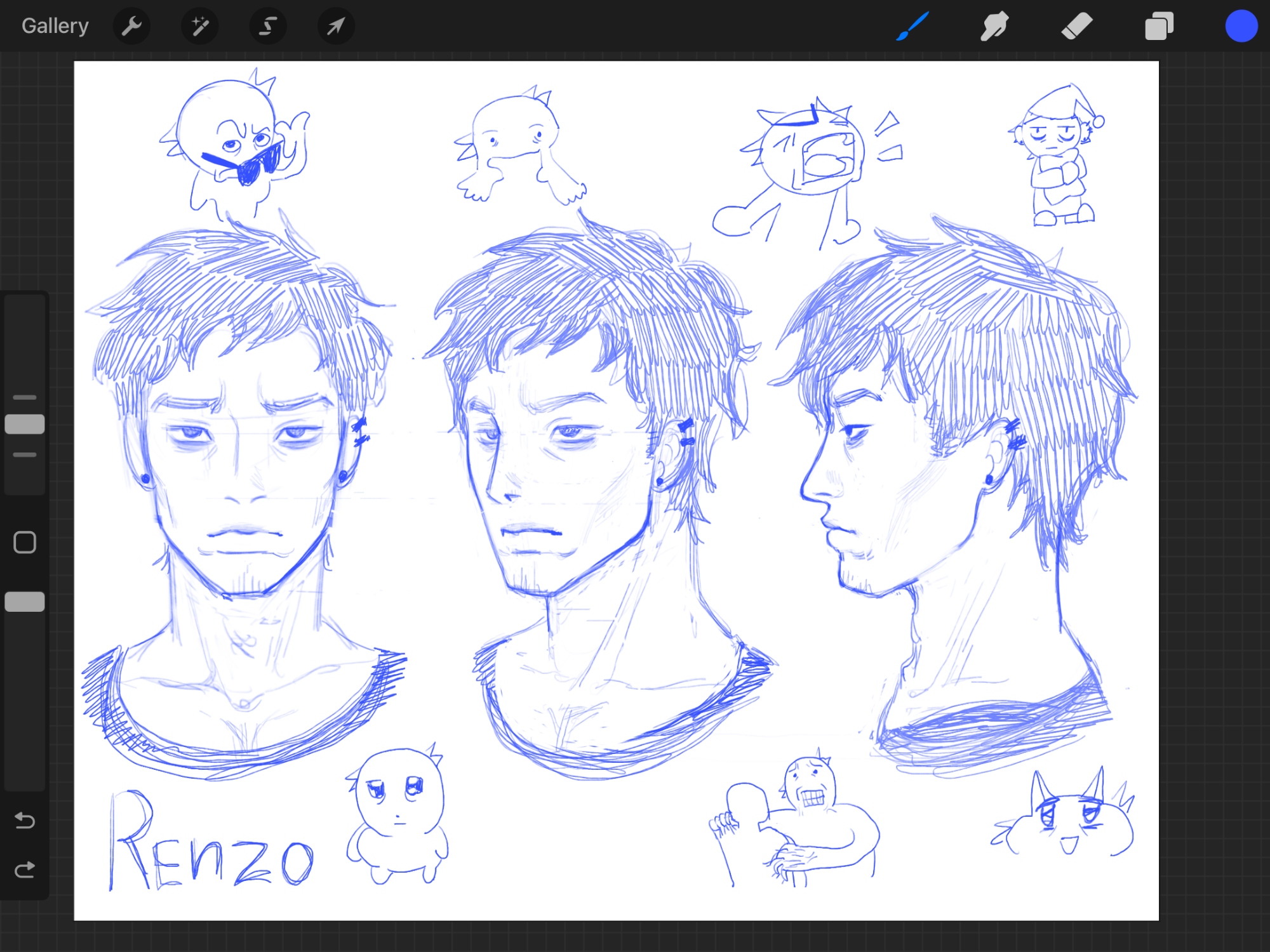Open the Layers panel

coord(1159,26)
